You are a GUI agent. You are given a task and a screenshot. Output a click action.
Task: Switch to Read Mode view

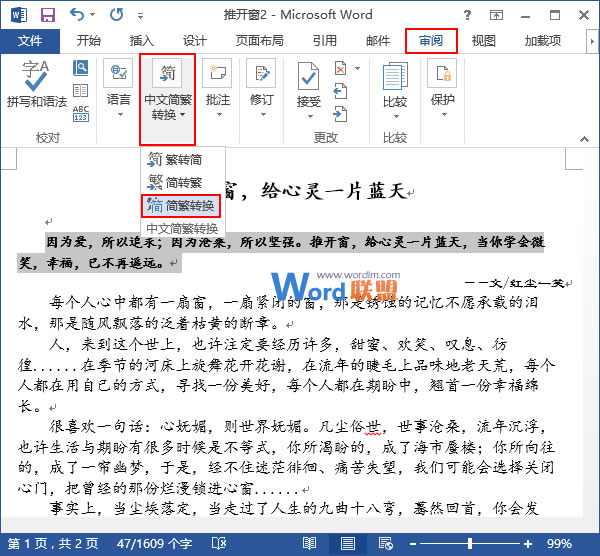309,543
